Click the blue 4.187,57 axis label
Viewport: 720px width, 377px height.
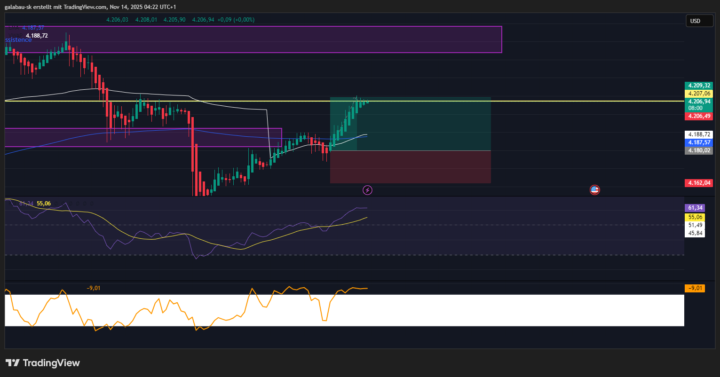699,143
